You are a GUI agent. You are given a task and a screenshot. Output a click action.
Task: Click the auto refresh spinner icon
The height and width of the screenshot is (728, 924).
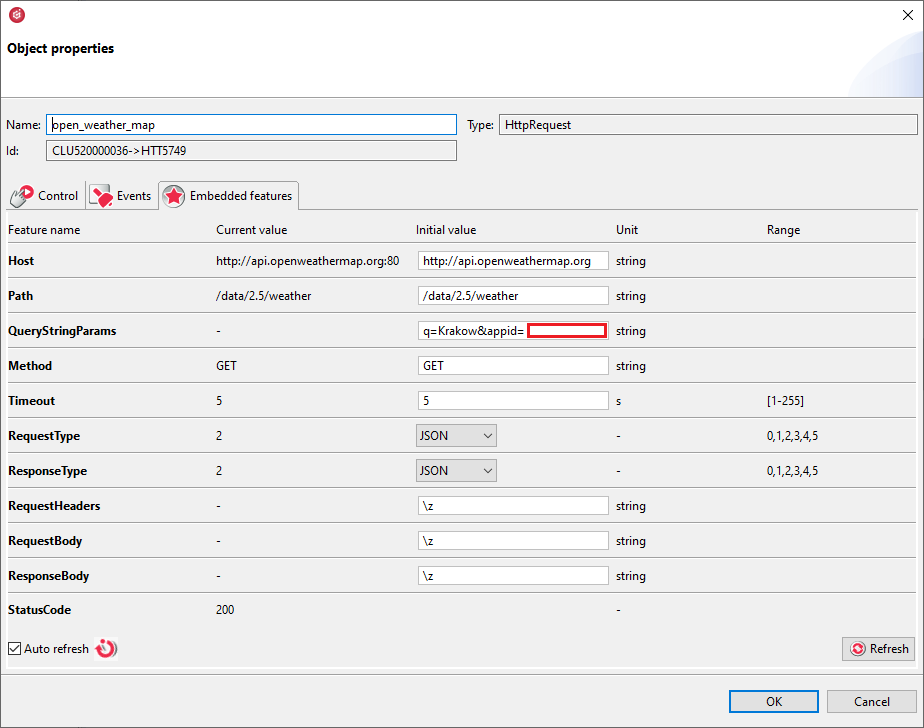pos(106,649)
